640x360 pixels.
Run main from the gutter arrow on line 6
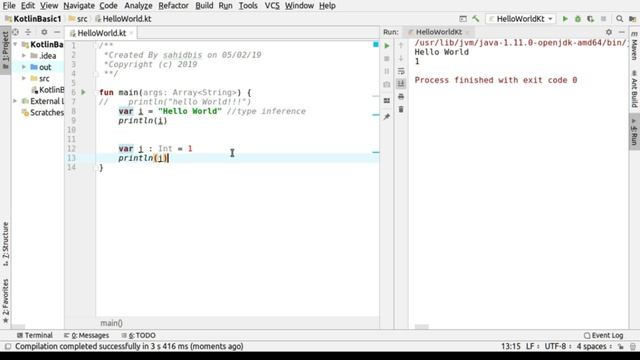83,92
